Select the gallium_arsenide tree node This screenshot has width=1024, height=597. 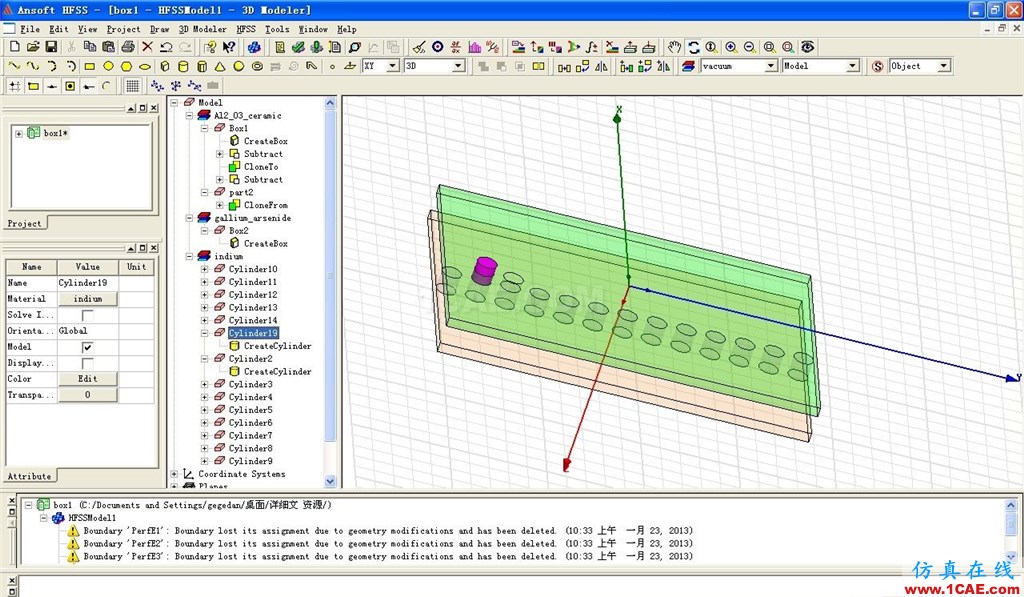pyautogui.click(x=253, y=218)
